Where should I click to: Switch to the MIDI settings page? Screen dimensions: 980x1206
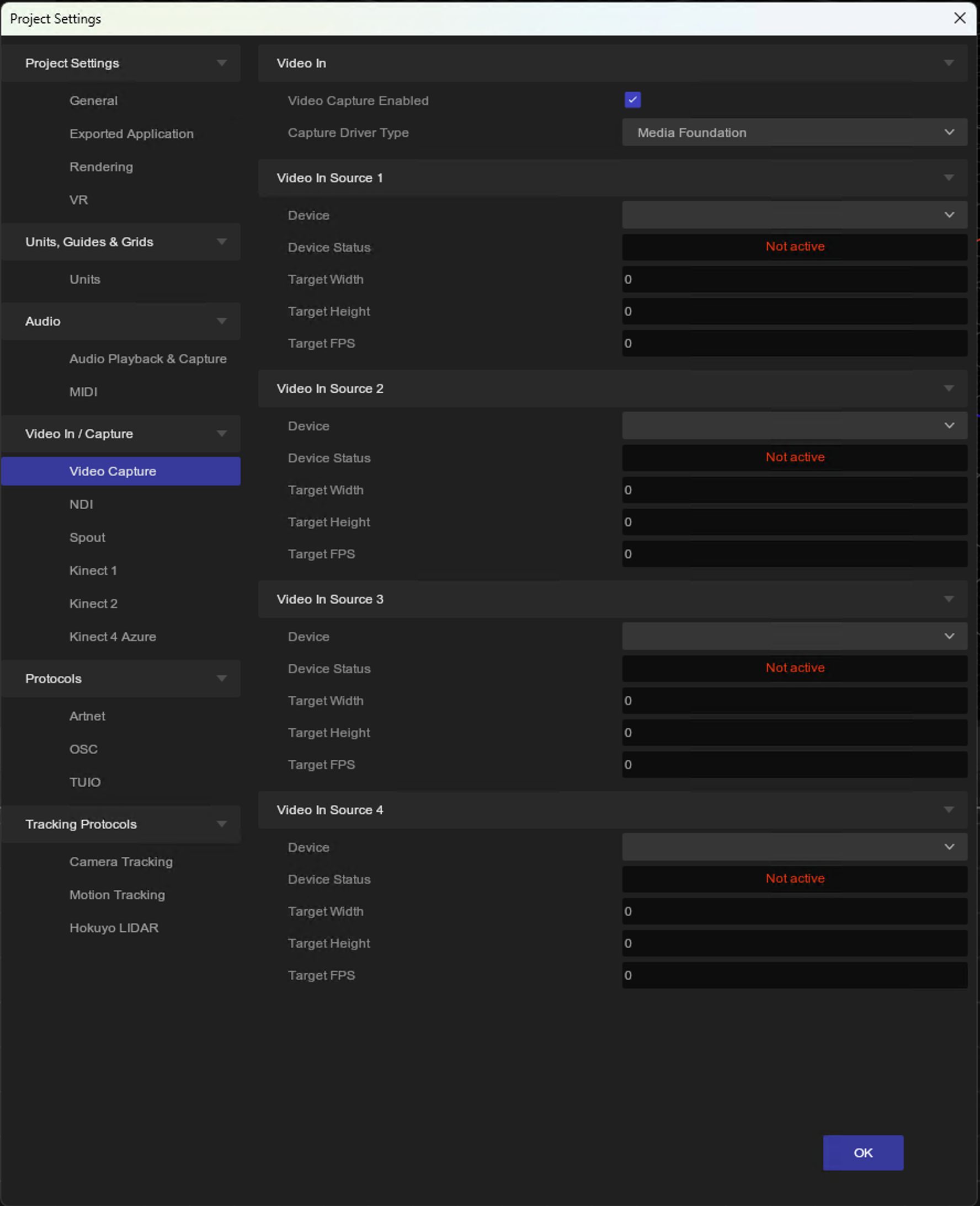click(x=83, y=391)
